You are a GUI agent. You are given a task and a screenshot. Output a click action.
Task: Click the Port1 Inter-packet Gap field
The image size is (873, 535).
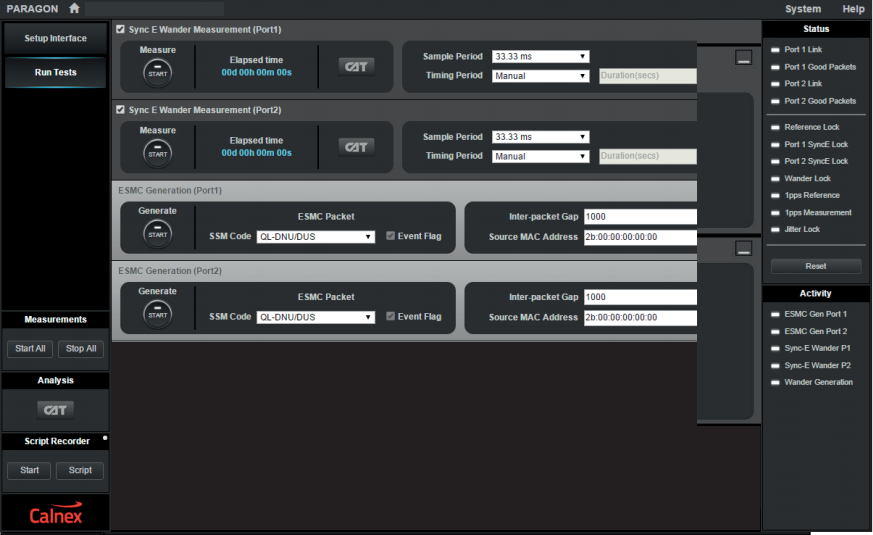pos(640,217)
